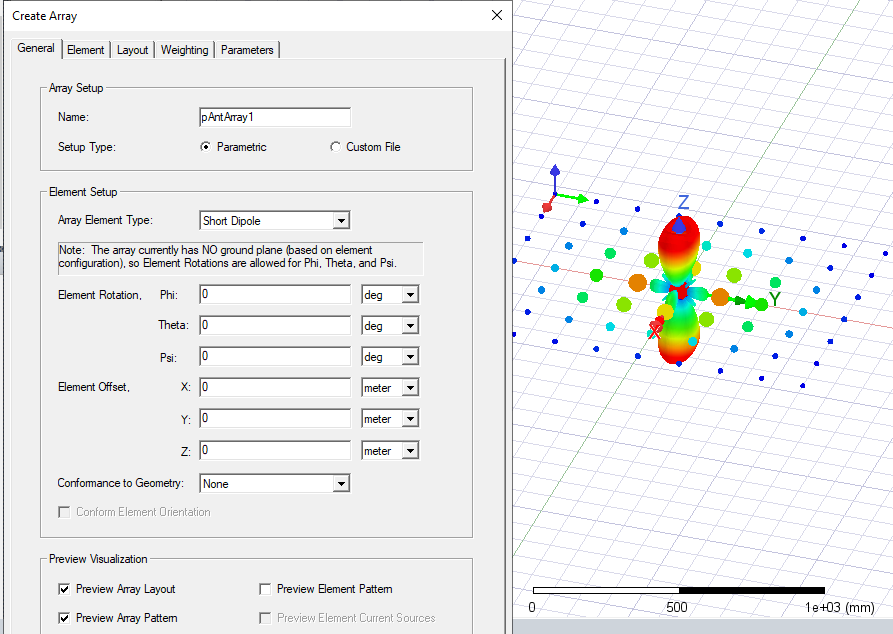Viewport: 893px width, 634px height.
Task: Close the Create Array dialog
Action: pyautogui.click(x=496, y=15)
